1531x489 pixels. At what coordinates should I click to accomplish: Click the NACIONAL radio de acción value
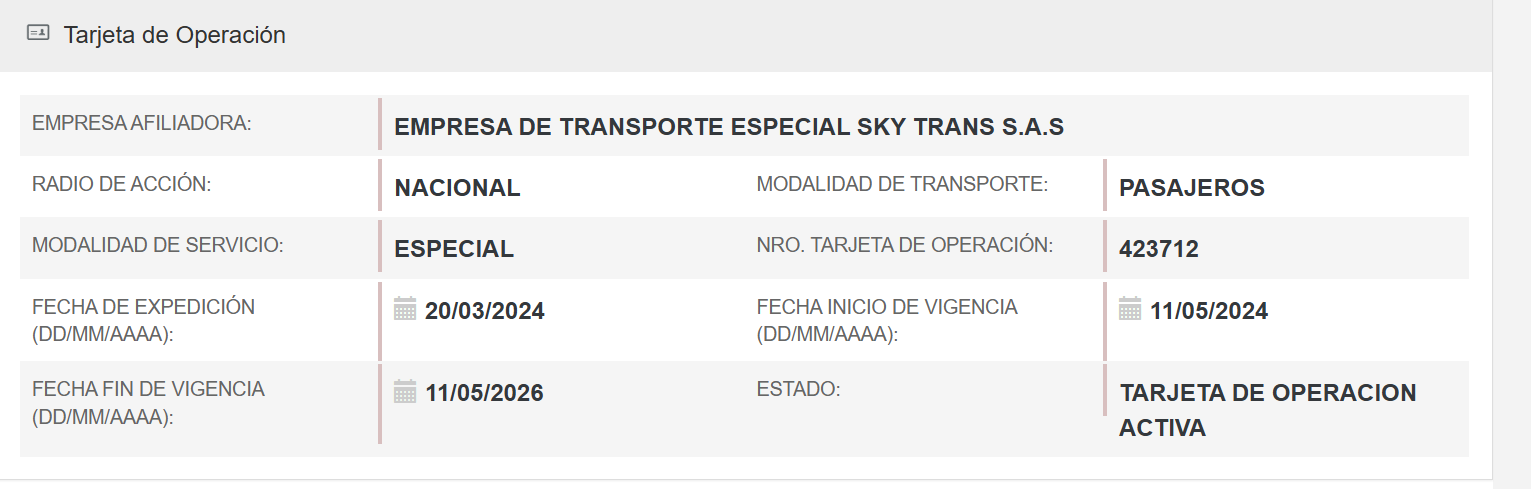457,188
